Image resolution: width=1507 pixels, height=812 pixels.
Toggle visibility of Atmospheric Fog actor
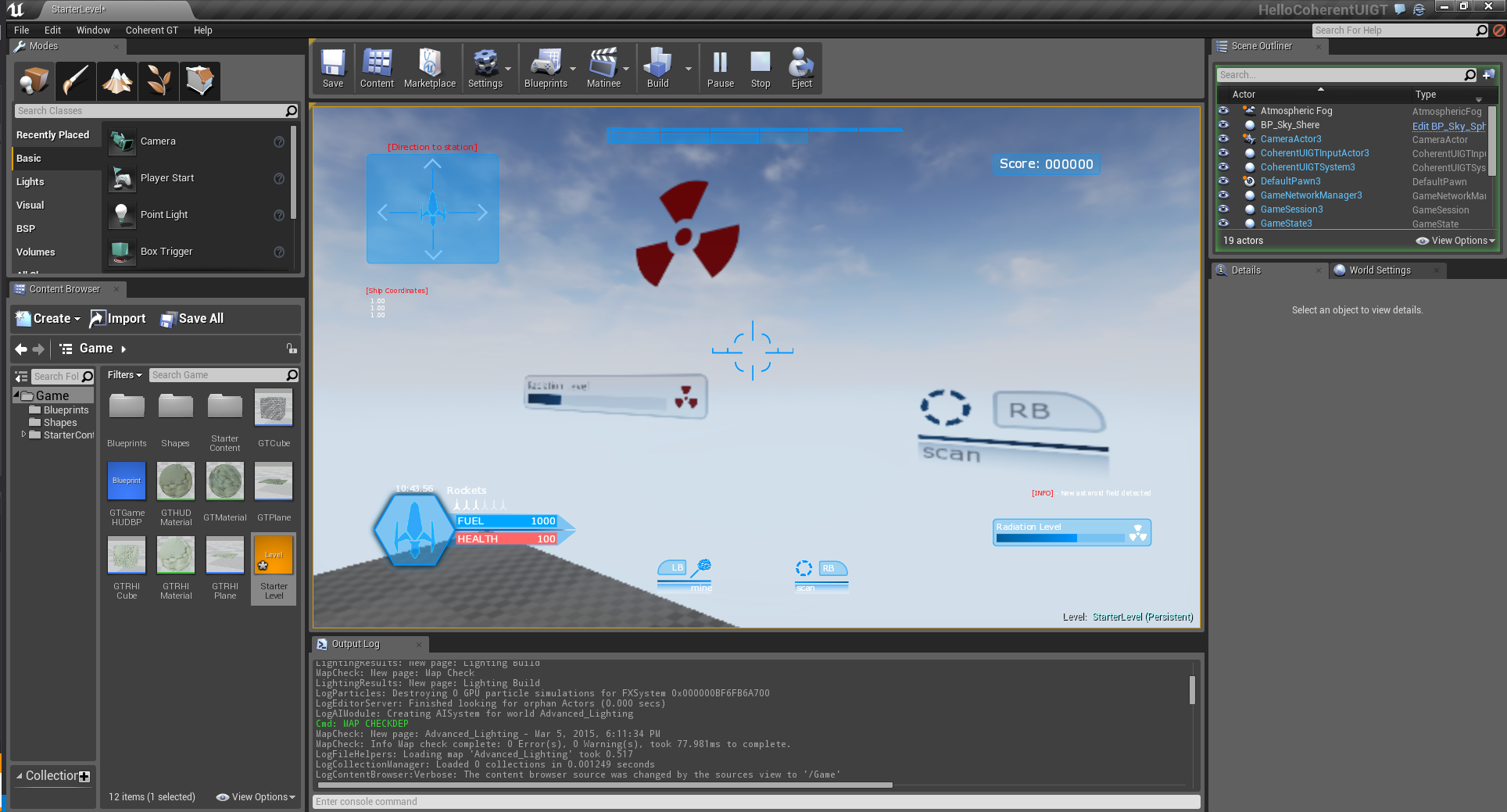tap(1223, 111)
